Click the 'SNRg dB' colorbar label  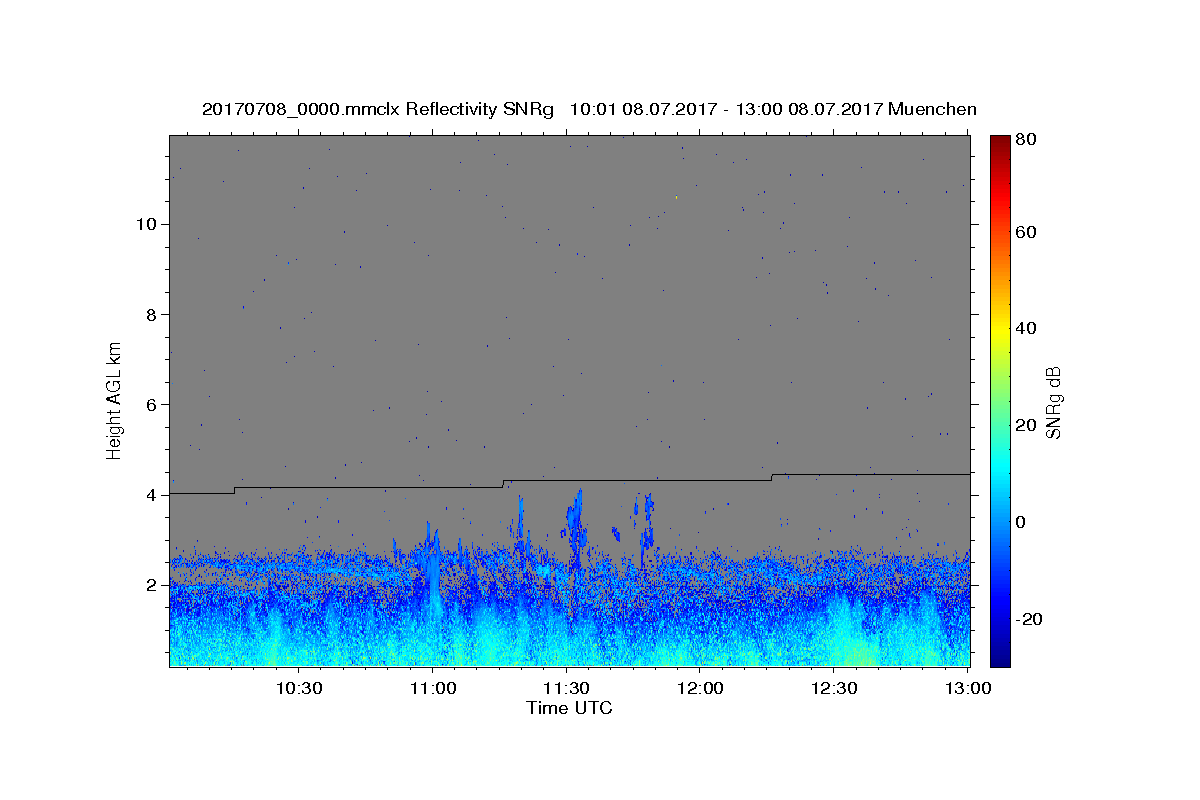click(1053, 401)
